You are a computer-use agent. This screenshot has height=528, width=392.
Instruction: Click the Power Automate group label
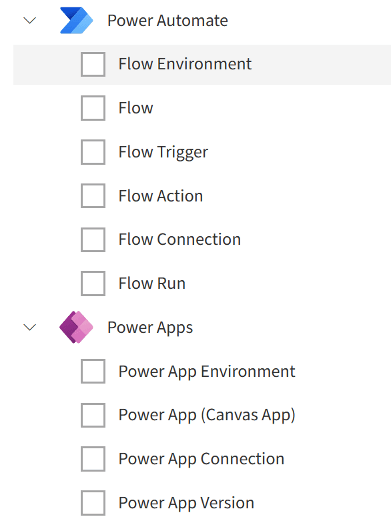tap(168, 21)
